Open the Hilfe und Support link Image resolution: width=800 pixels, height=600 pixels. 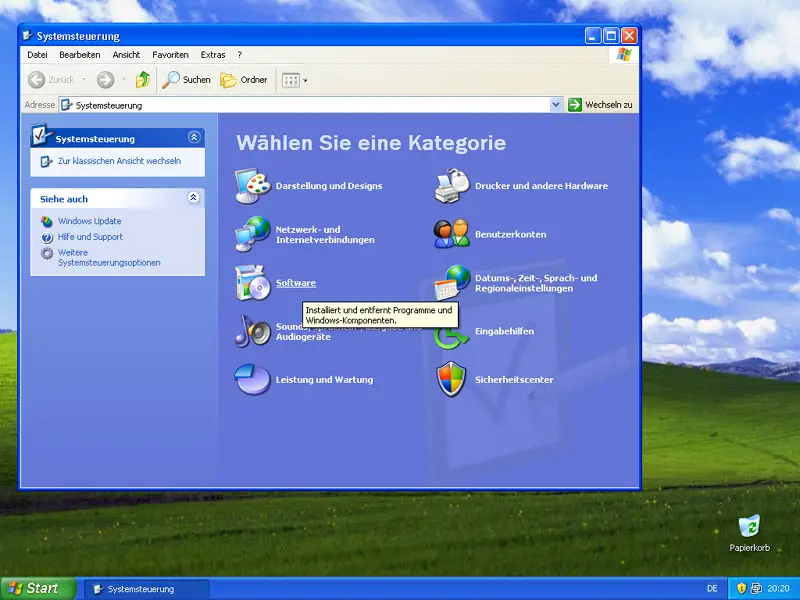[x=90, y=237]
